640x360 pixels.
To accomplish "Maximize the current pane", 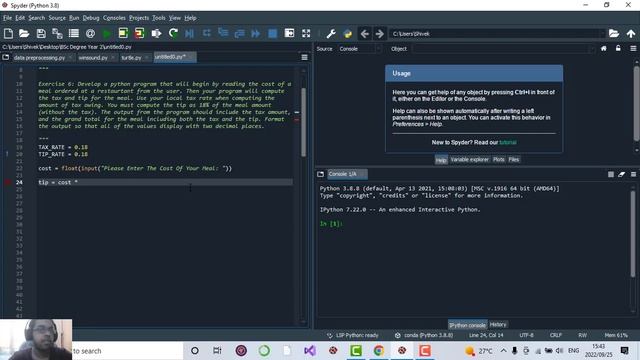I will (x=289, y=33).
